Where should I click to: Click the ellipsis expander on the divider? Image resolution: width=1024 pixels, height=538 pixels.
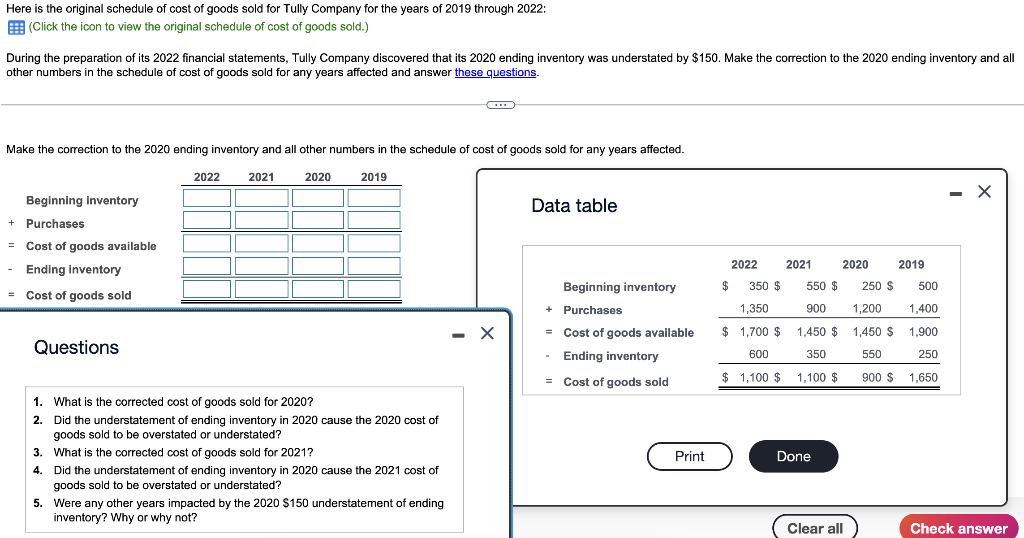click(500, 104)
